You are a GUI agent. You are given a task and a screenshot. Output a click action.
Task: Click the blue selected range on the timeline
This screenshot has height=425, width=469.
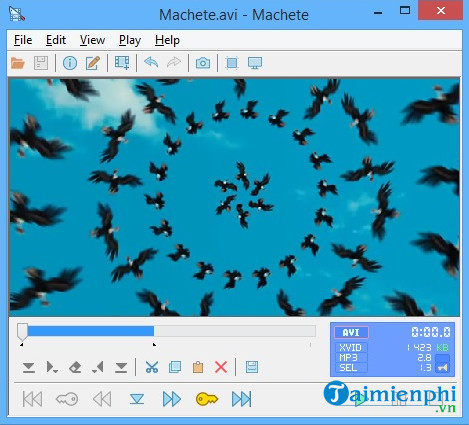tap(91, 331)
